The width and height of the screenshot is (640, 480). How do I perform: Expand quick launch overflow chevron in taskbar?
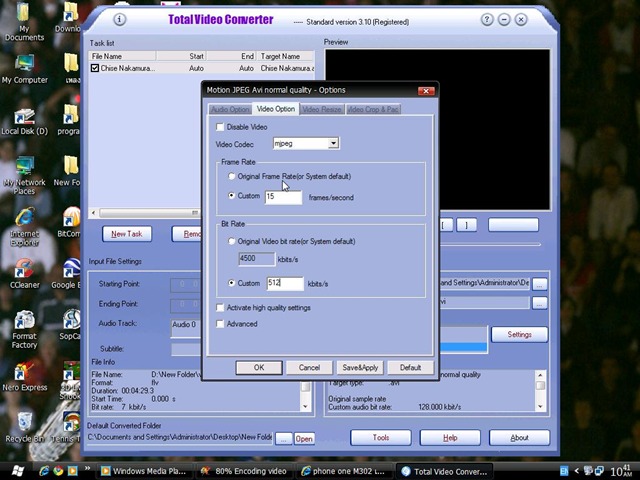pyautogui.click(x=87, y=468)
